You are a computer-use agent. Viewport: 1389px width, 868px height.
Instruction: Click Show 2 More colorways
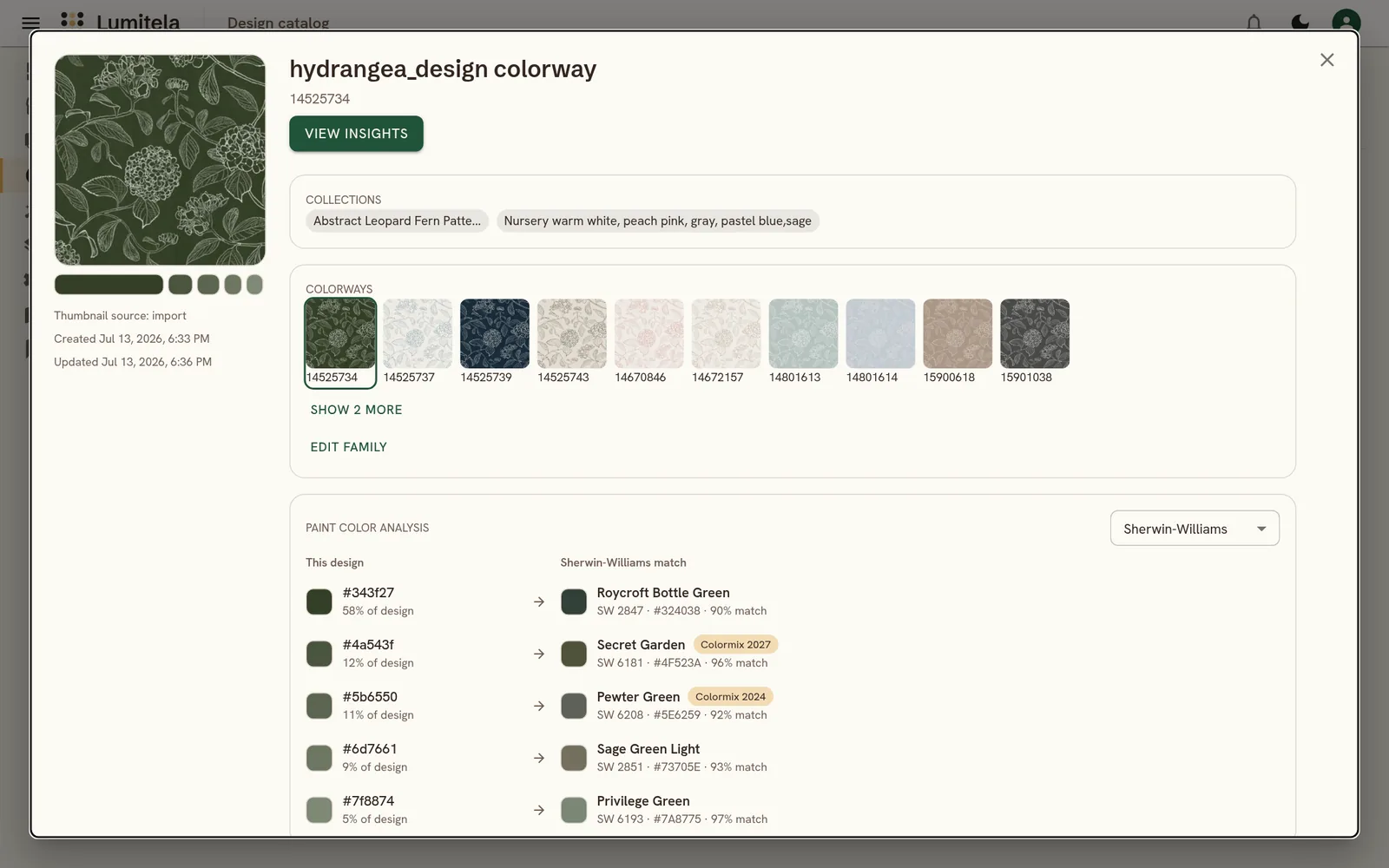356,410
